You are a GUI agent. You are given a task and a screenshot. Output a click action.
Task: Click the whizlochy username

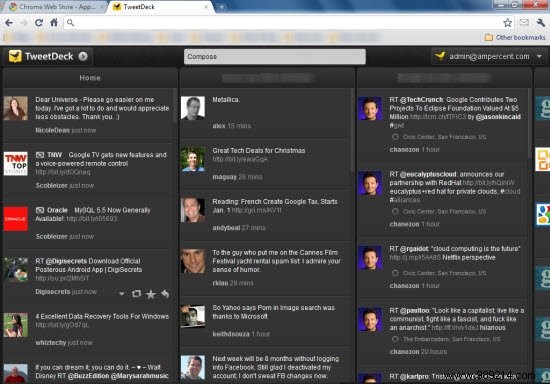pos(51,343)
